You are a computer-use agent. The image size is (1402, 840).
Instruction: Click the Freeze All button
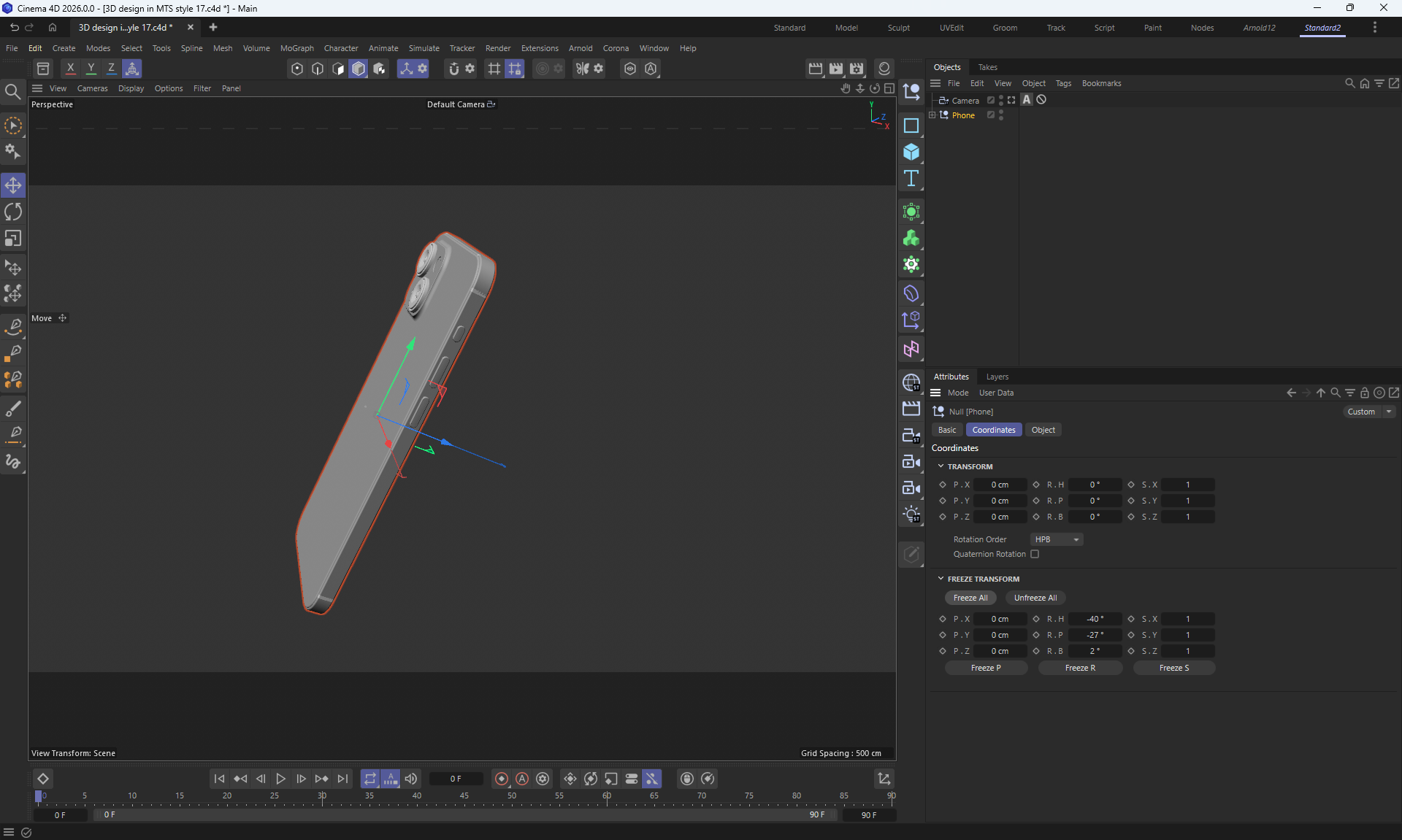click(970, 598)
